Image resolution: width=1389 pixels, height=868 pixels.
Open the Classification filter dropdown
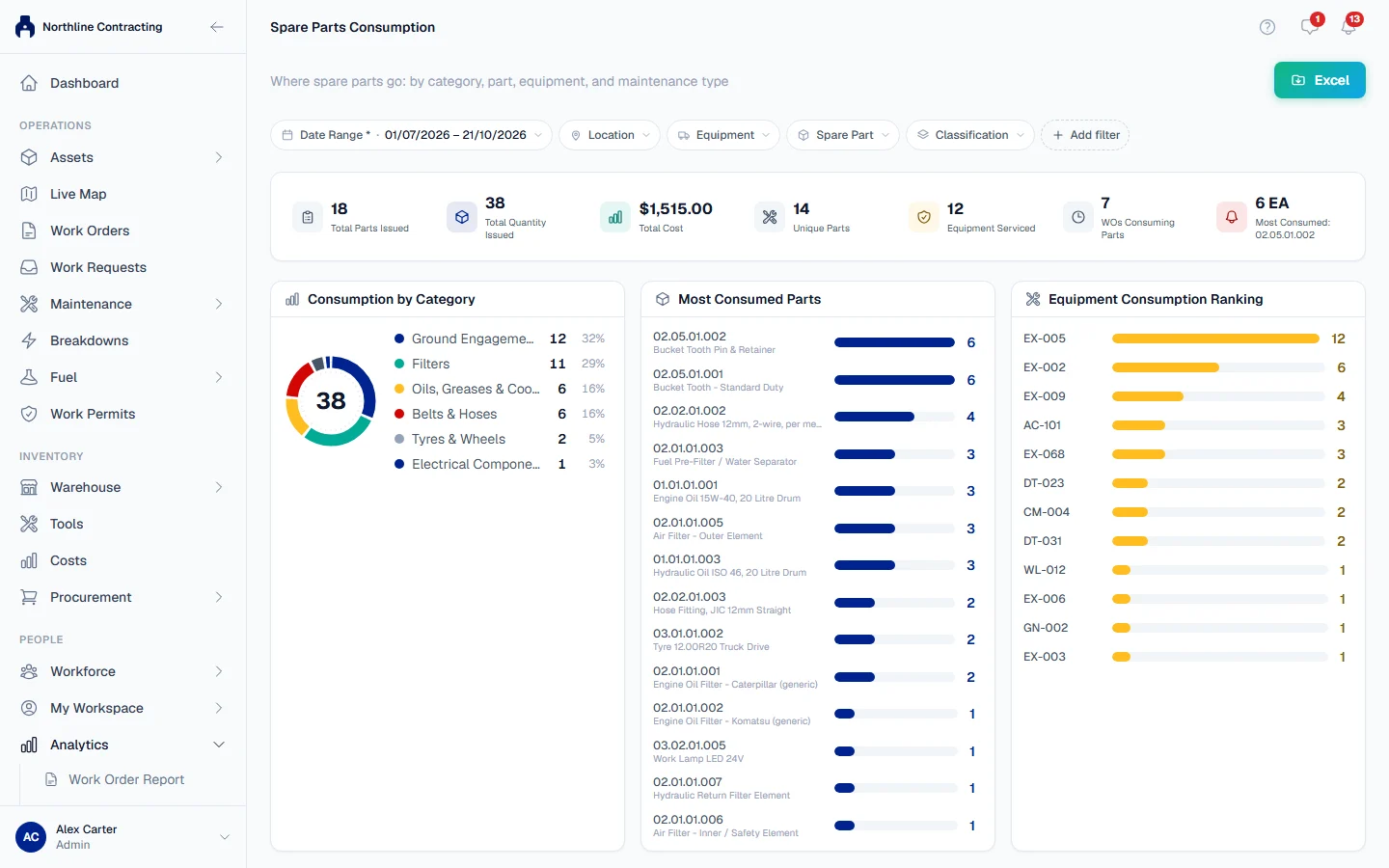click(970, 135)
